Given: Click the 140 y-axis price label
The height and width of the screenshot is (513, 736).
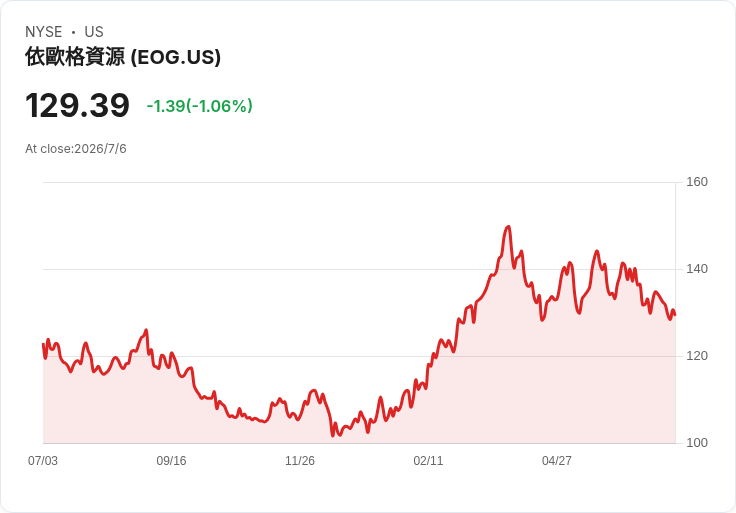Looking at the screenshot, I should pyautogui.click(x=697, y=269).
